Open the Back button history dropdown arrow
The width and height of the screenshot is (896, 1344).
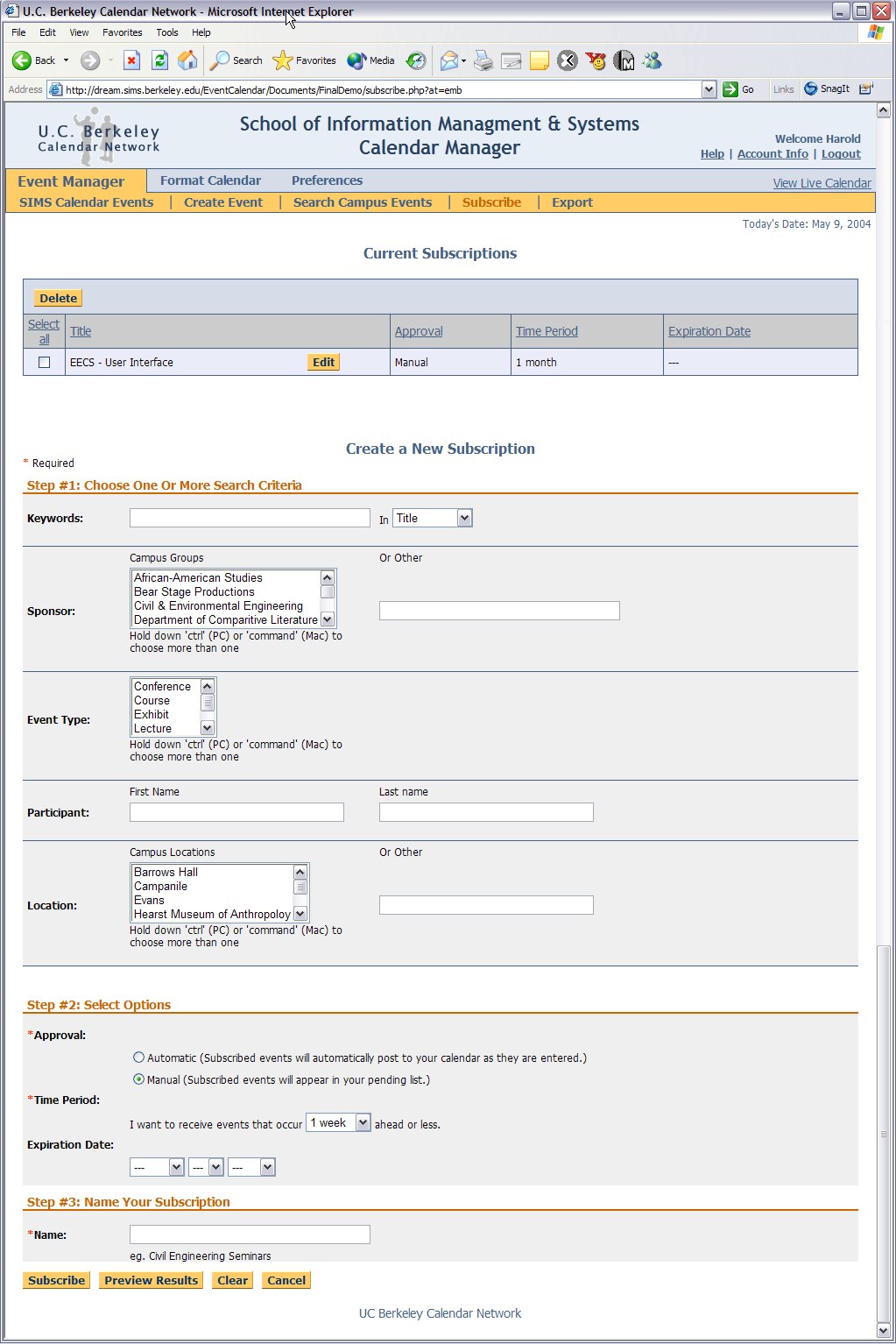click(x=66, y=60)
